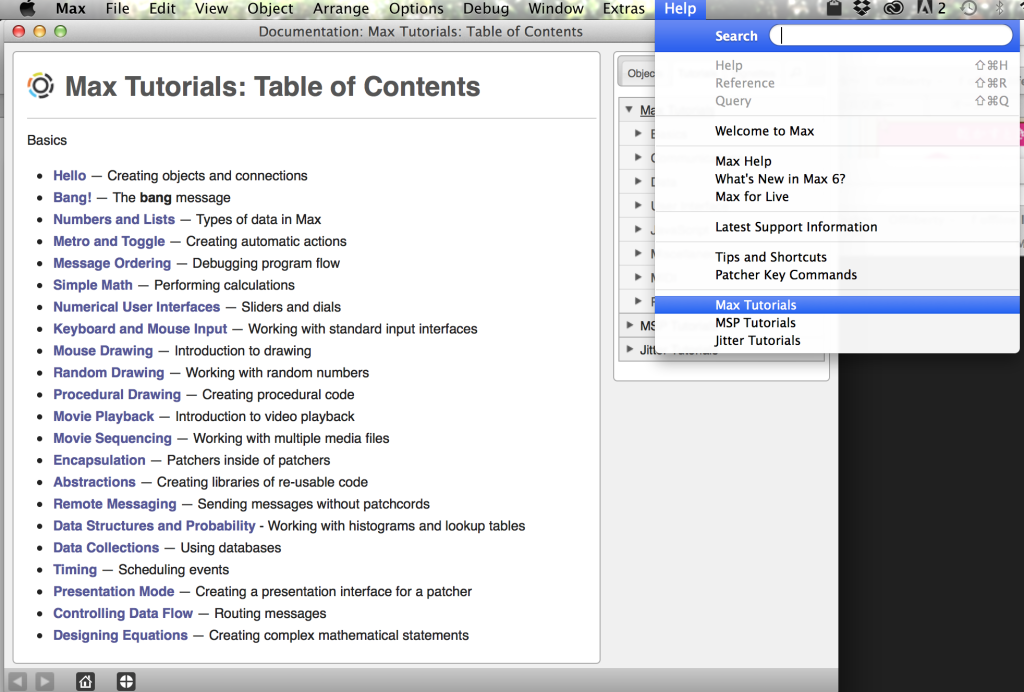This screenshot has width=1024, height=692.
Task: Expand the MSP Tutorials tree section
Action: point(630,325)
